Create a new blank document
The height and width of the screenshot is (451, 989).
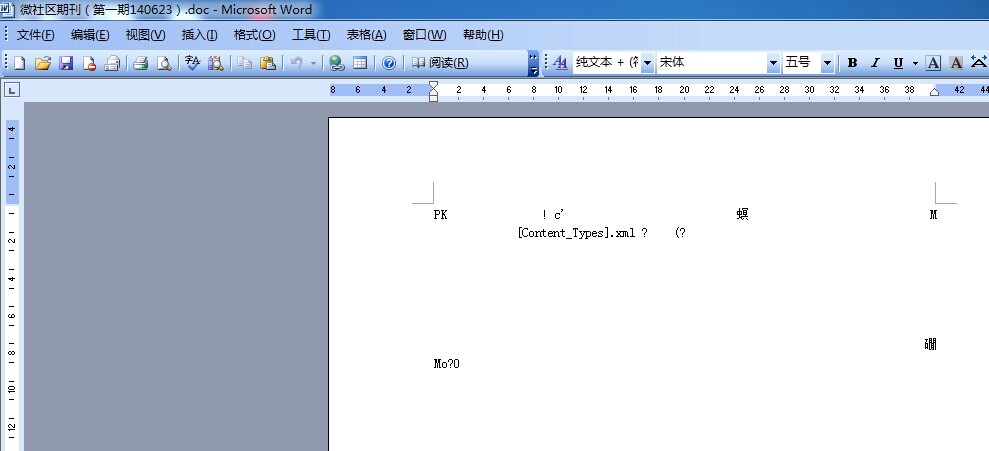tap(20, 63)
